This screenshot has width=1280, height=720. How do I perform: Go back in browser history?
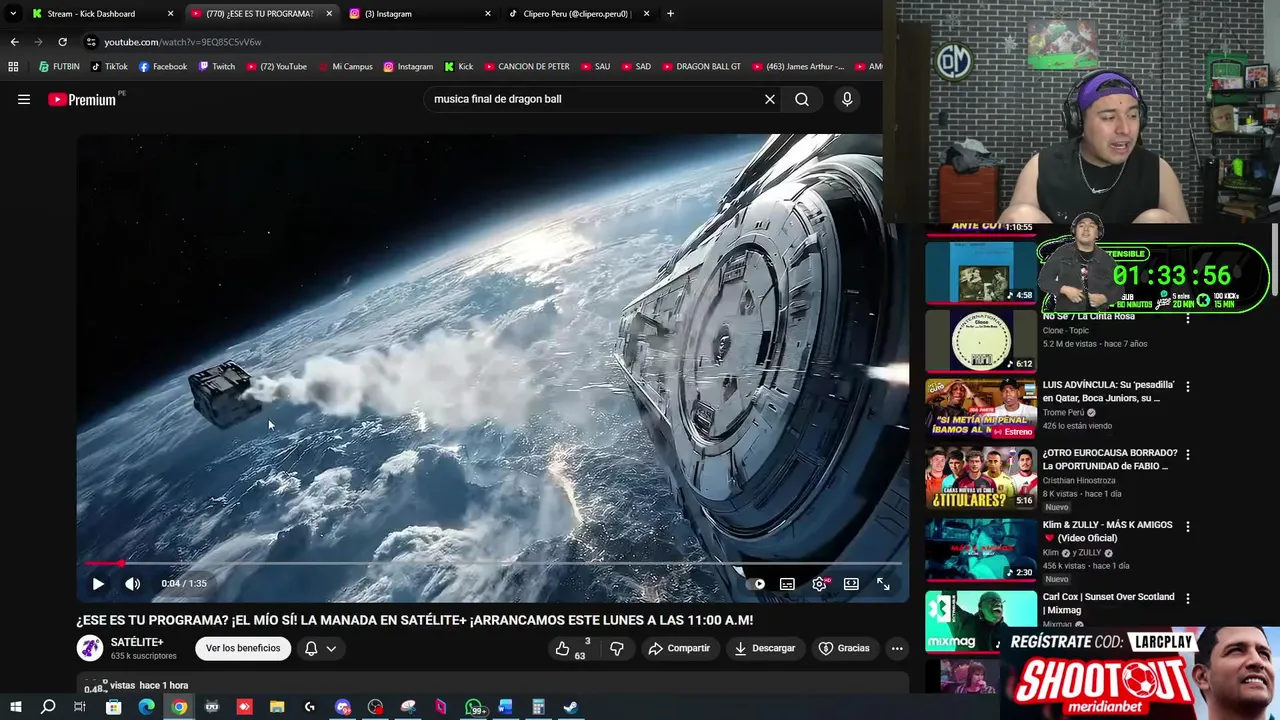[14, 42]
